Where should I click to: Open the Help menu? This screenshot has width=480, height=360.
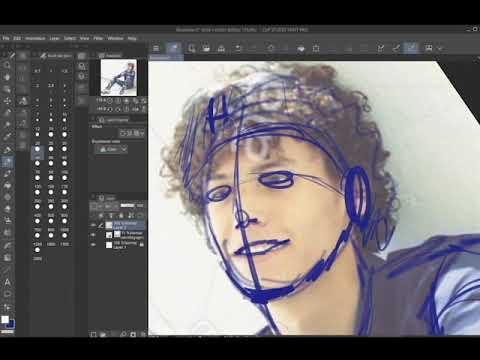[132, 38]
